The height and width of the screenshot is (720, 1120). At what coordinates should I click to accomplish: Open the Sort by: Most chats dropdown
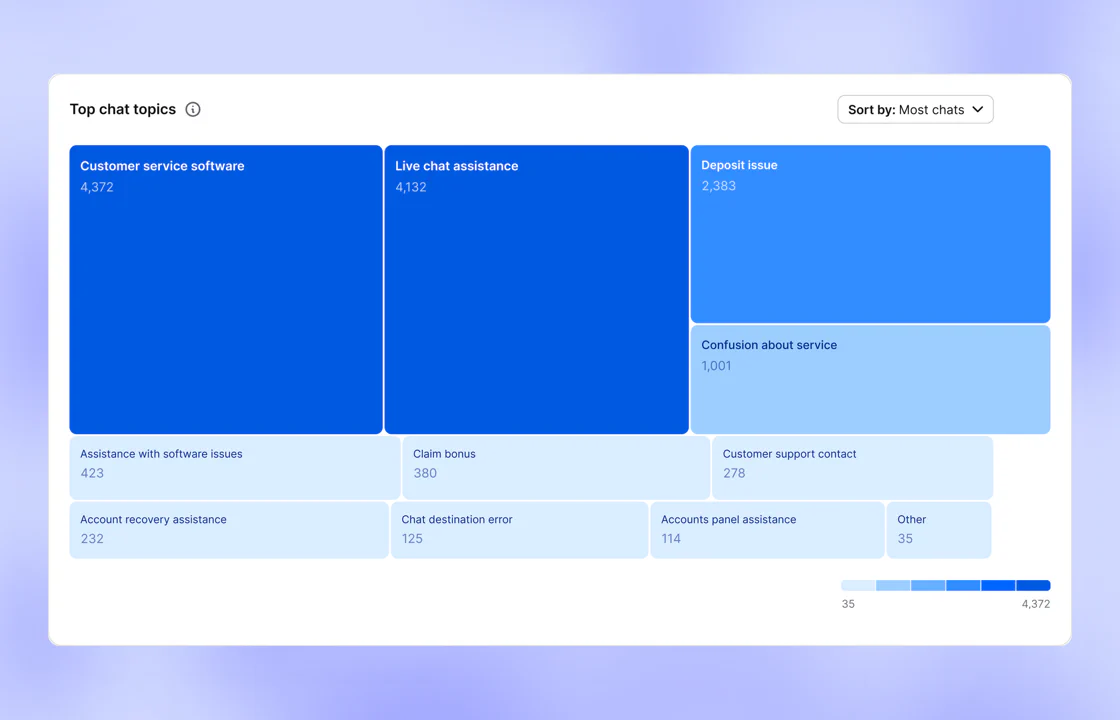915,109
